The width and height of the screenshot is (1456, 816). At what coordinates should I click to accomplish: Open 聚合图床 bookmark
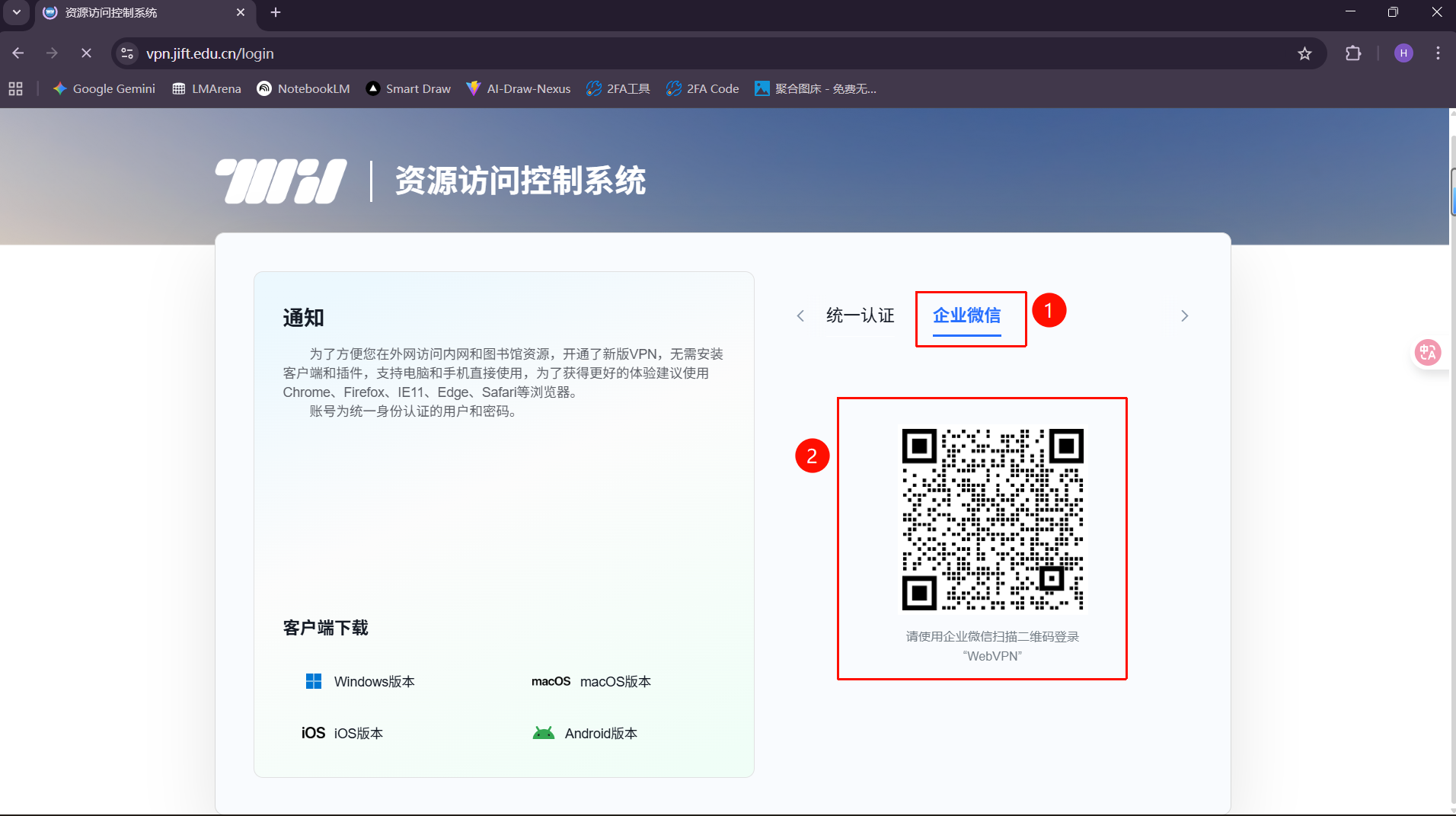[x=816, y=88]
